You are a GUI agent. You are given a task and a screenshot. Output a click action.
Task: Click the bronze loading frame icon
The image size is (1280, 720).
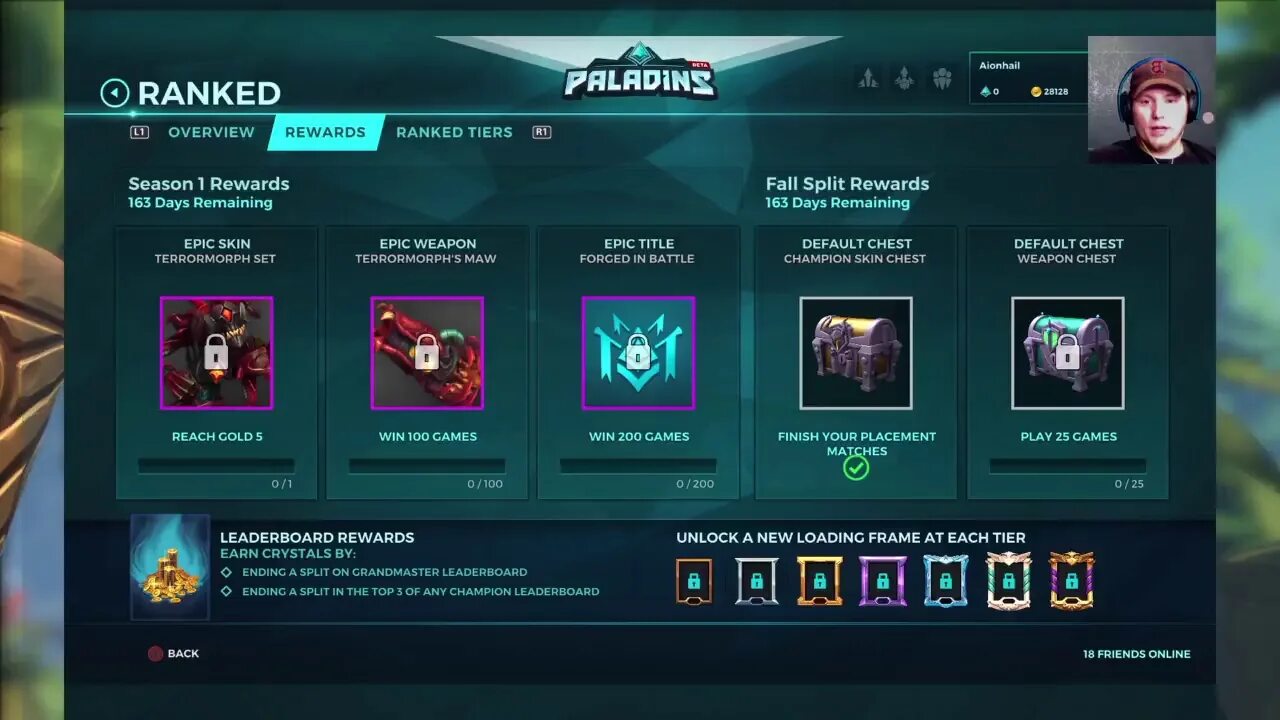coord(694,581)
